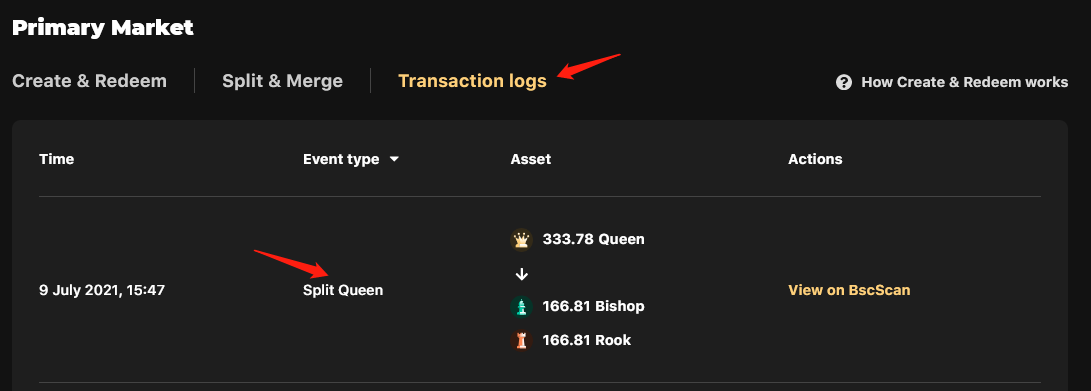Click the white down arrow under Queen

click(522, 274)
